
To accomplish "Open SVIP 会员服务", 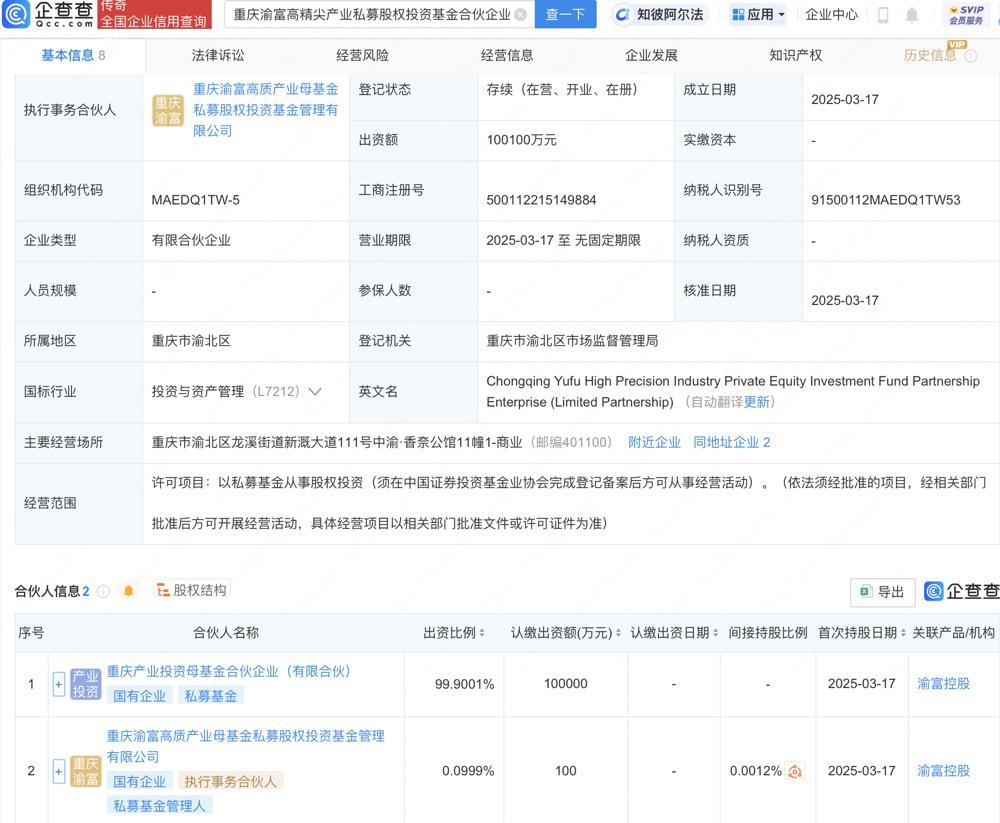I will click(966, 15).
